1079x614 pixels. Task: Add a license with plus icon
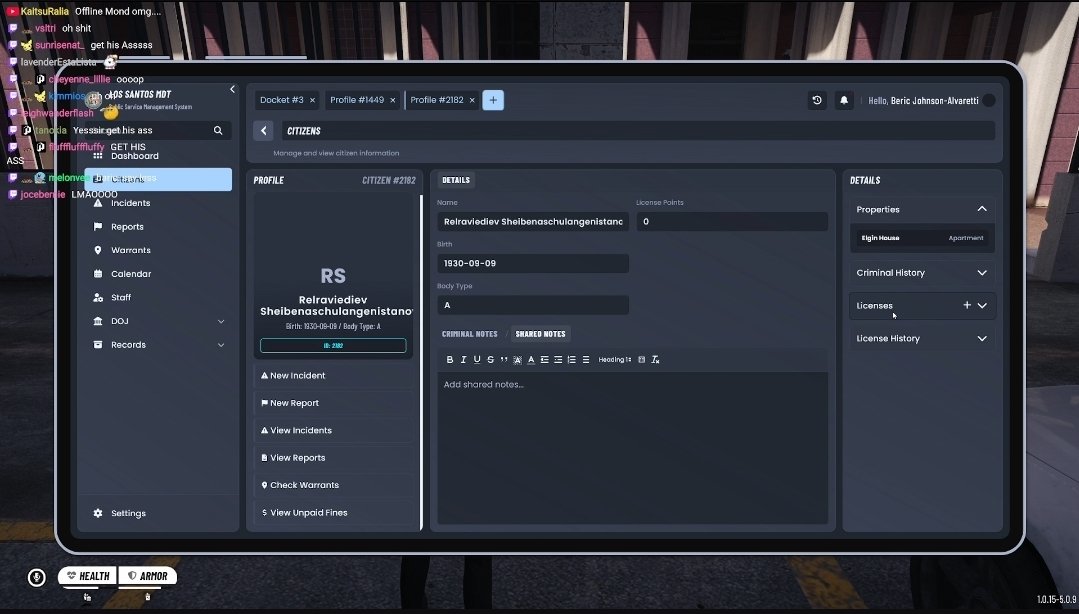point(967,305)
